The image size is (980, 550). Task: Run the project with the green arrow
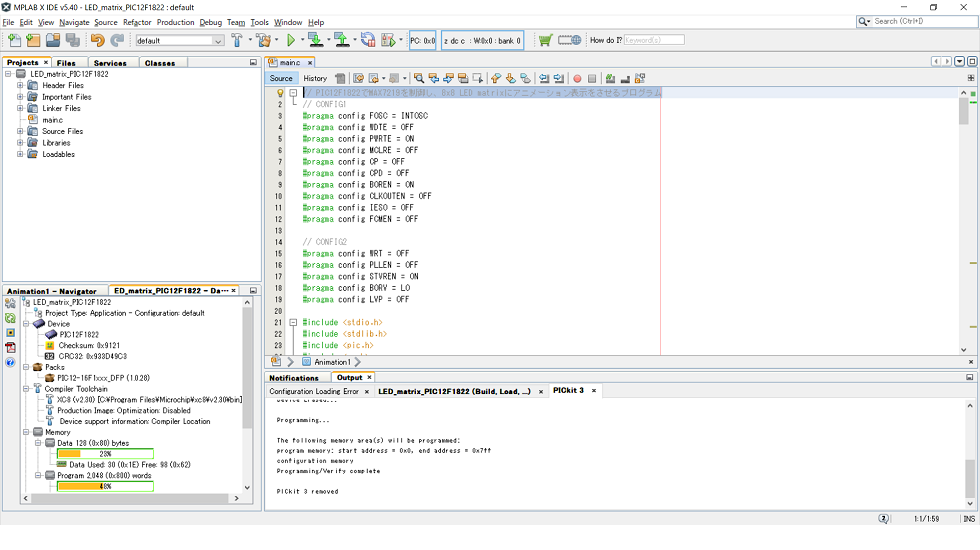pos(291,41)
